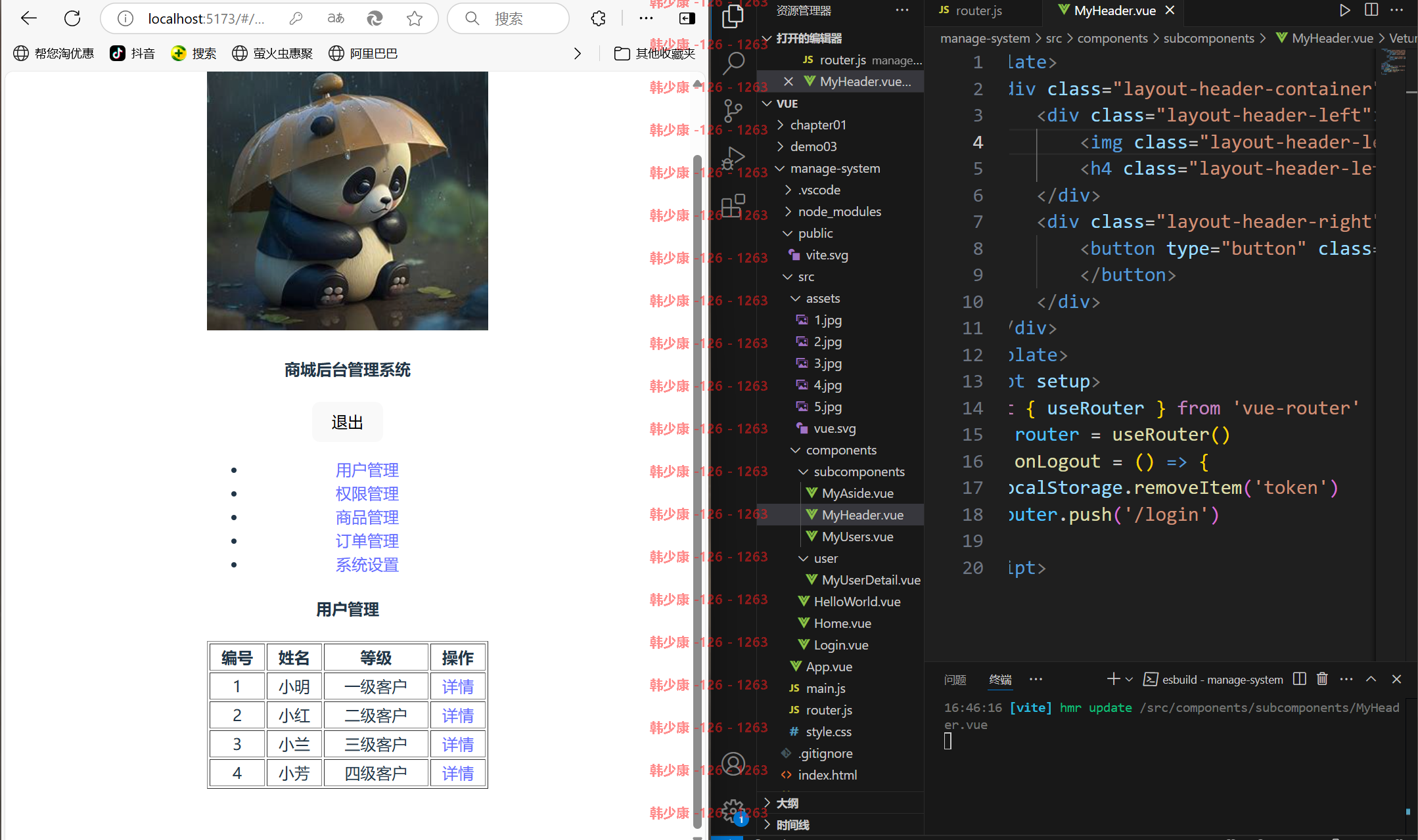Image resolution: width=1418 pixels, height=840 pixels.
Task: Open browser settings and more menu
Action: (x=646, y=18)
